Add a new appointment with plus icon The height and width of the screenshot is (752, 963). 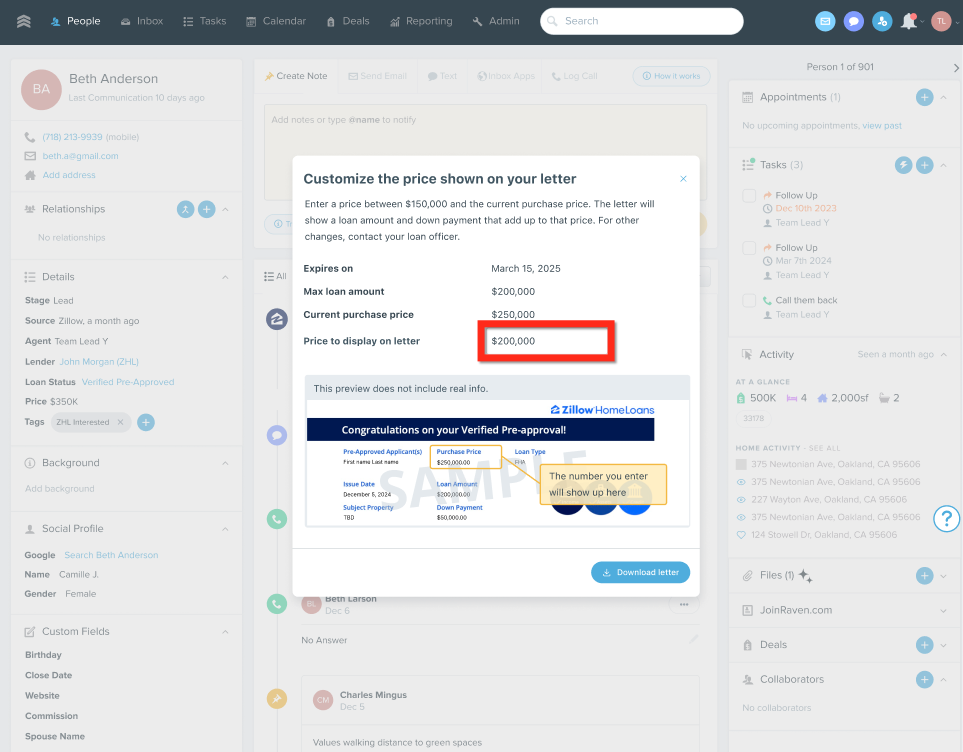point(924,97)
